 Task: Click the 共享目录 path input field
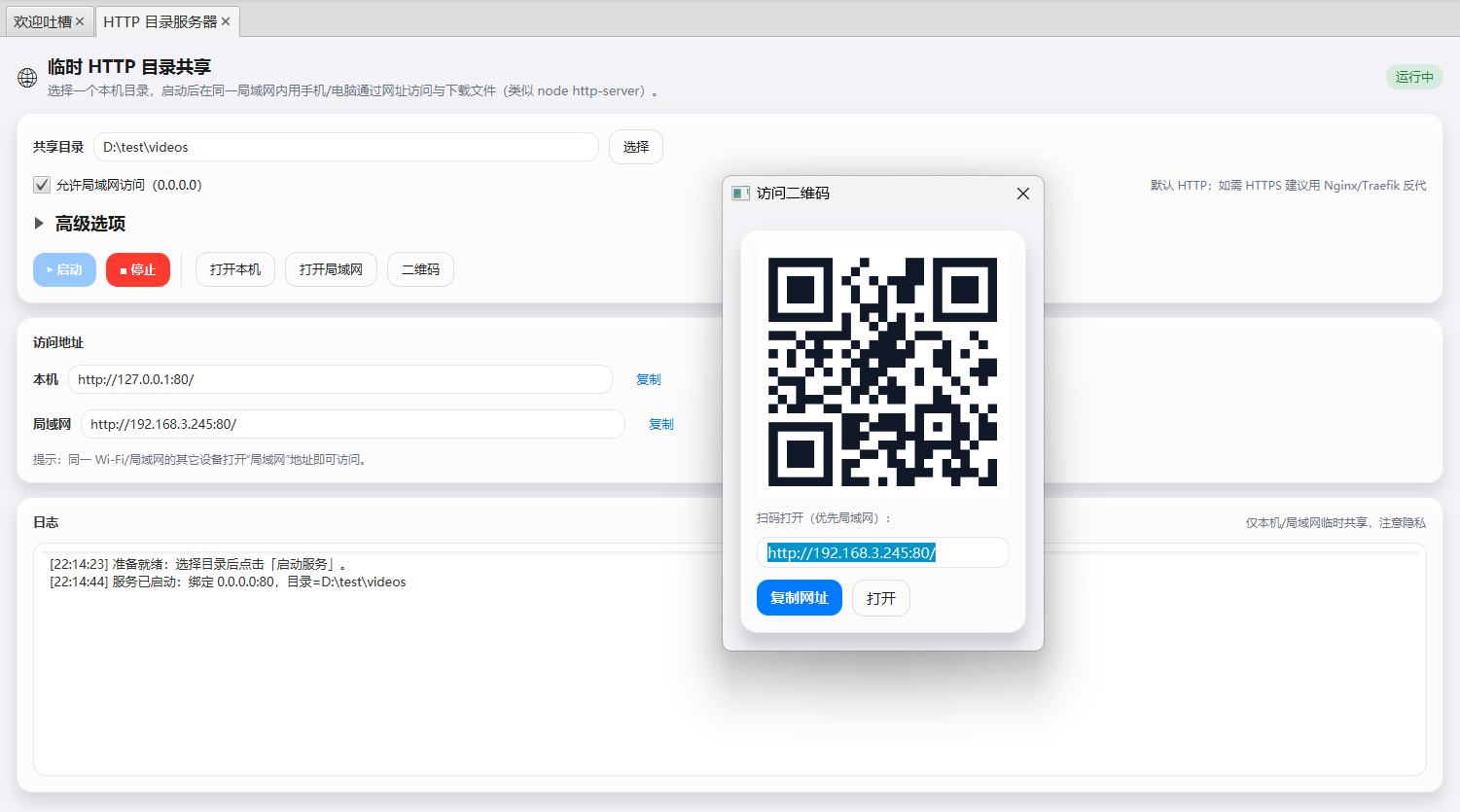pyautogui.click(x=345, y=147)
